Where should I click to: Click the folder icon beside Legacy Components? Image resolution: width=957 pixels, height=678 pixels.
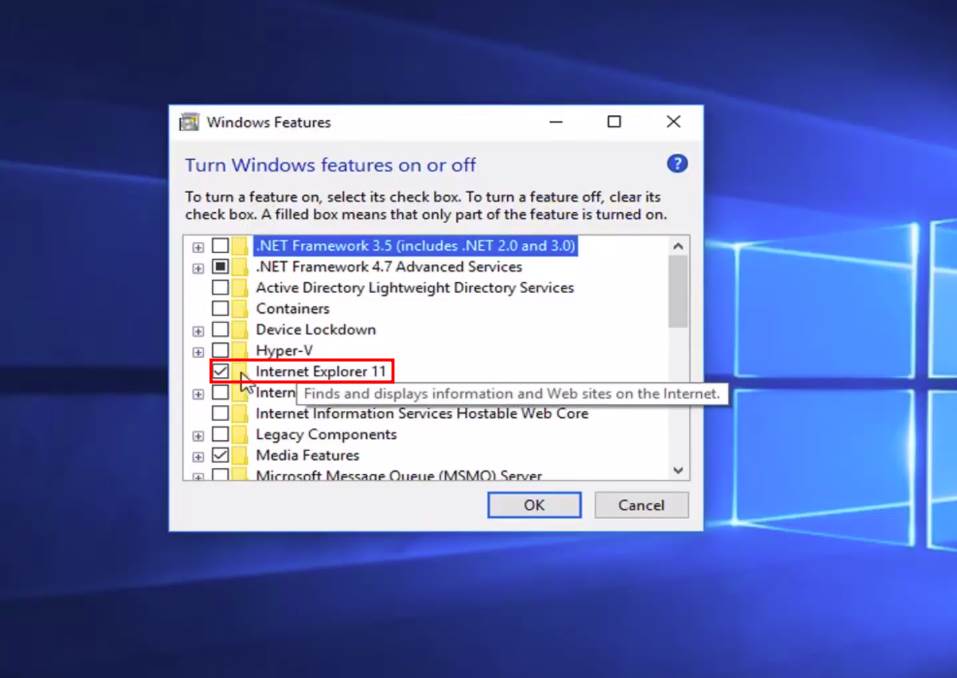[x=242, y=434]
